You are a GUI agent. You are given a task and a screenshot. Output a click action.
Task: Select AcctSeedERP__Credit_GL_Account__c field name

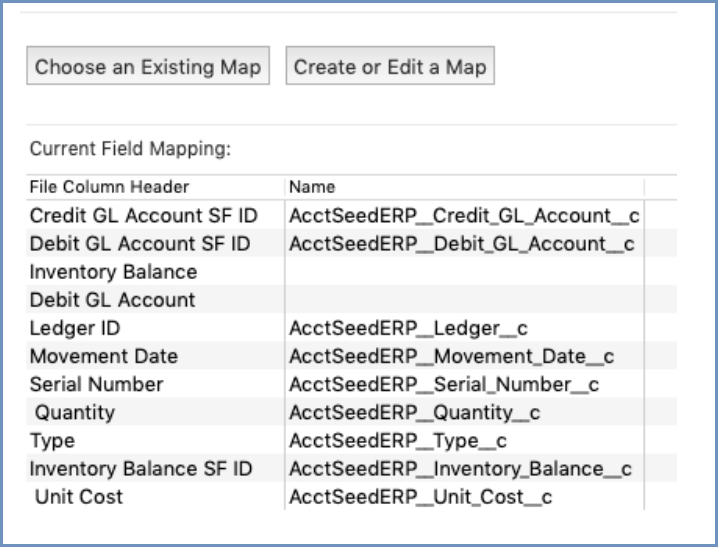click(x=464, y=216)
